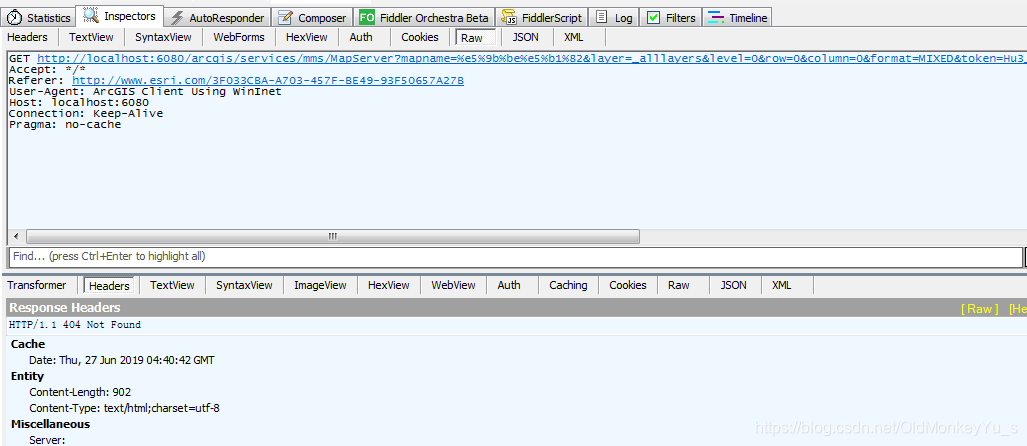Select response JSON inspector tab

(734, 285)
